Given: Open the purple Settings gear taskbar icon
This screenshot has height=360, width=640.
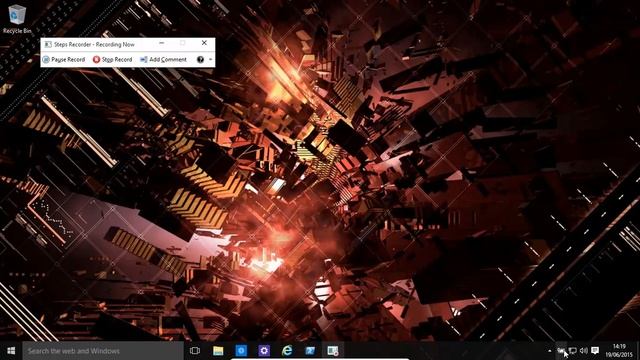Looking at the screenshot, I should 264,351.
